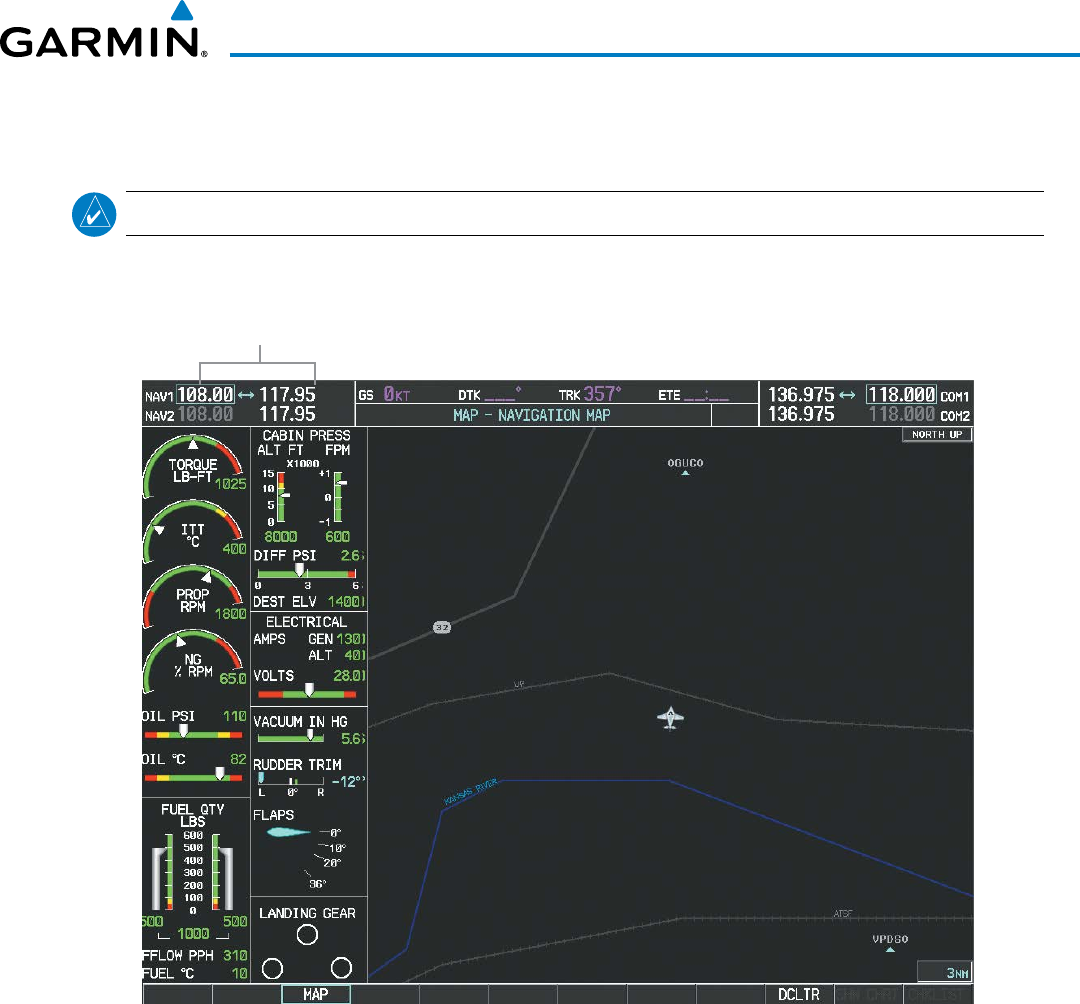Screen dimensions: 1080x1004
Task: Click the left main gear indicator circle
Action: (272, 968)
